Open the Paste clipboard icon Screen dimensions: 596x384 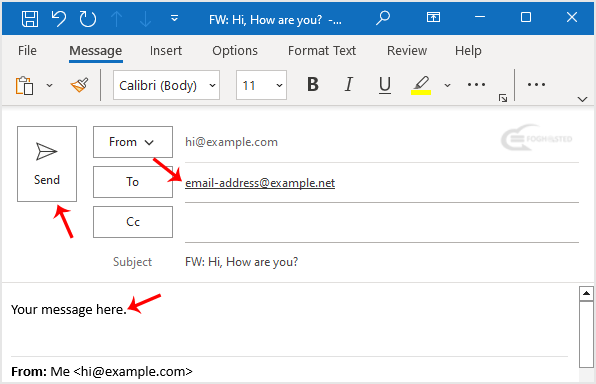coord(24,86)
